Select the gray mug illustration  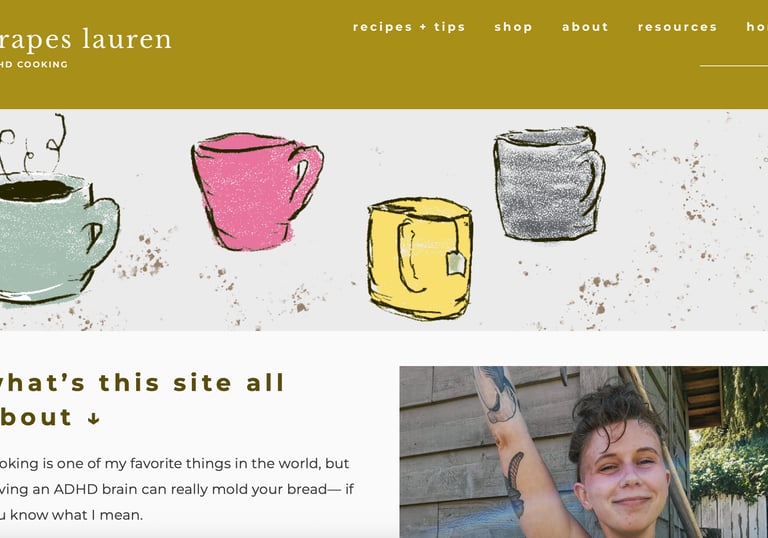549,184
